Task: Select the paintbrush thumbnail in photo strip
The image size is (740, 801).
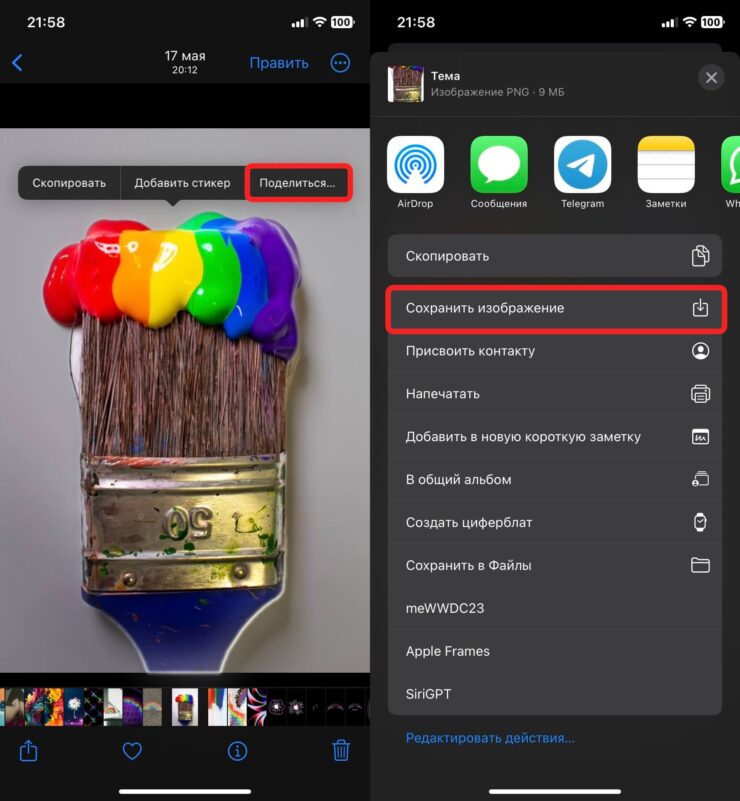Action: [185, 706]
